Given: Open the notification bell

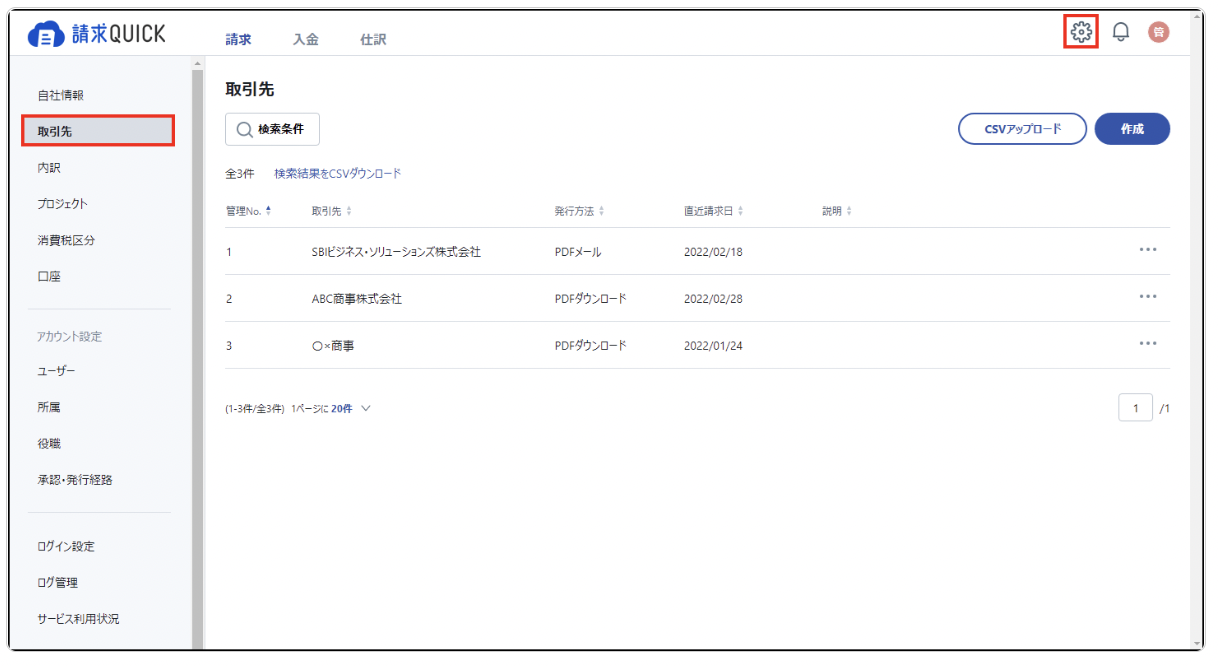Looking at the screenshot, I should coord(1120,30).
